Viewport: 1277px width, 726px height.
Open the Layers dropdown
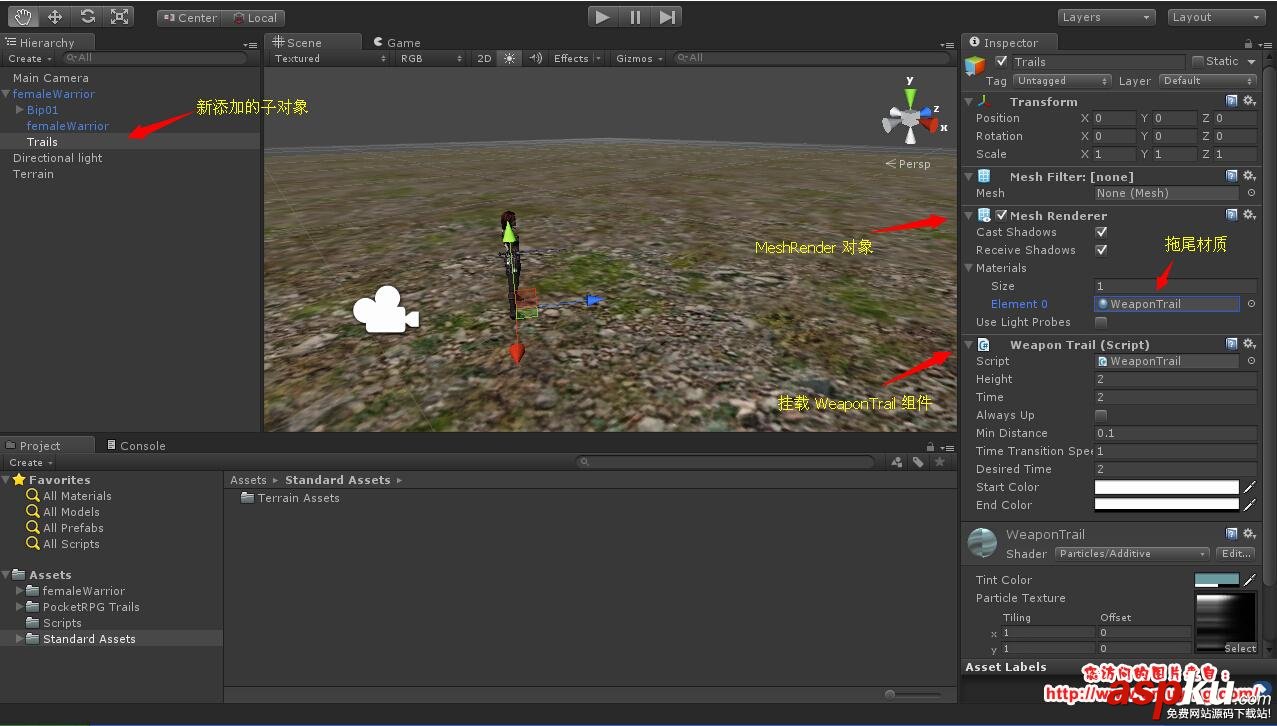(1106, 17)
